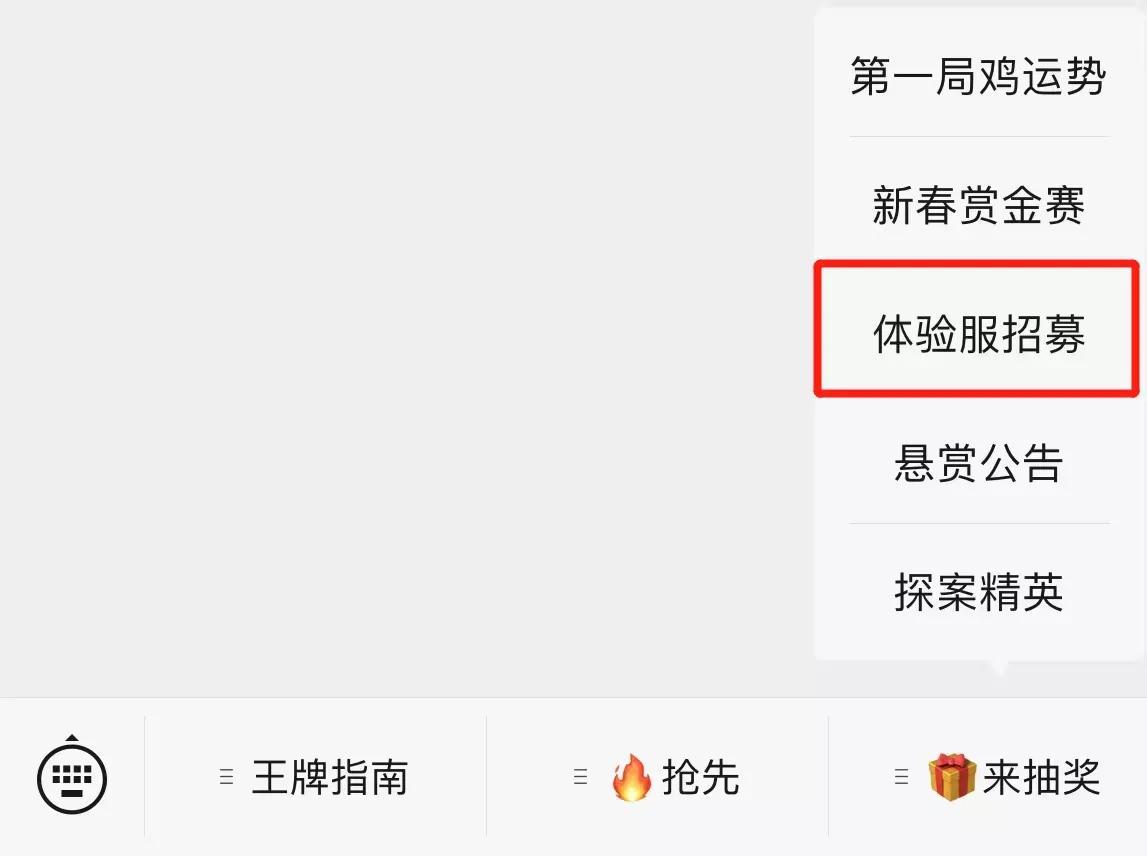The image size is (1147, 856).
Task: Expand the 王牌指南 bottom menu
Action: pos(315,777)
